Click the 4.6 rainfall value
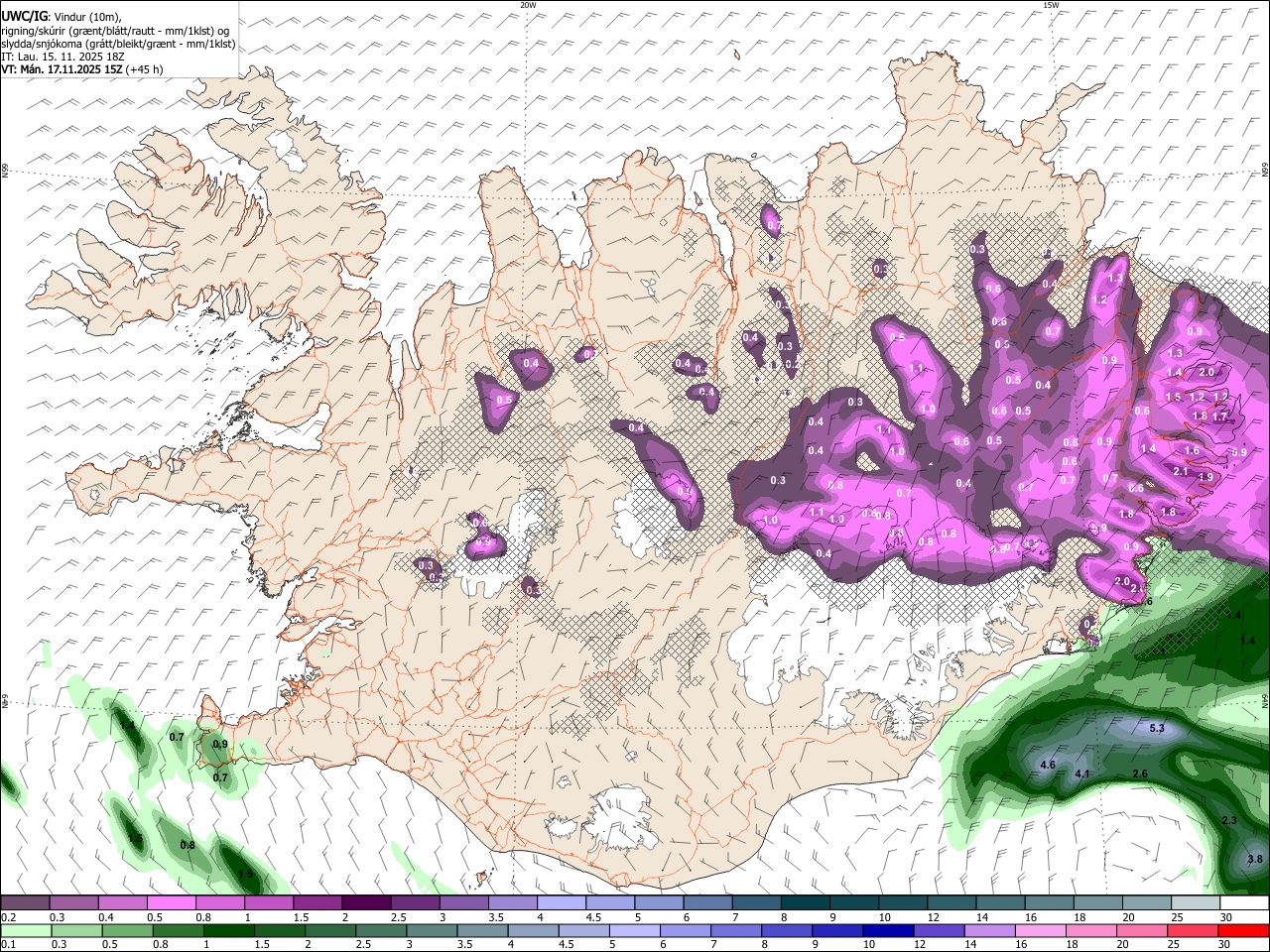Screen dimensions: 1270x952 pos(1048,766)
